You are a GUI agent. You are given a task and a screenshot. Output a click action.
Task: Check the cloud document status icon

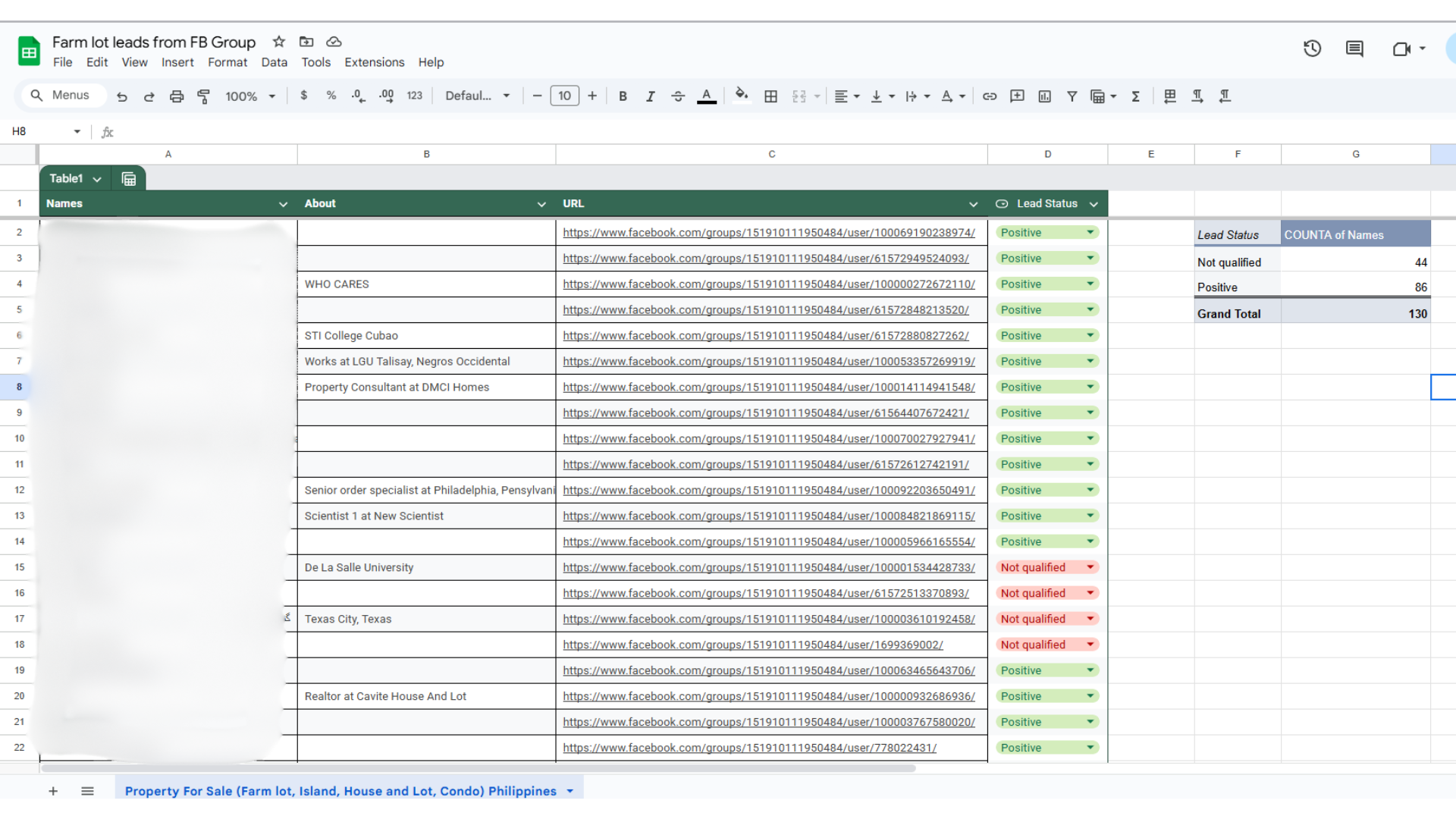point(334,42)
